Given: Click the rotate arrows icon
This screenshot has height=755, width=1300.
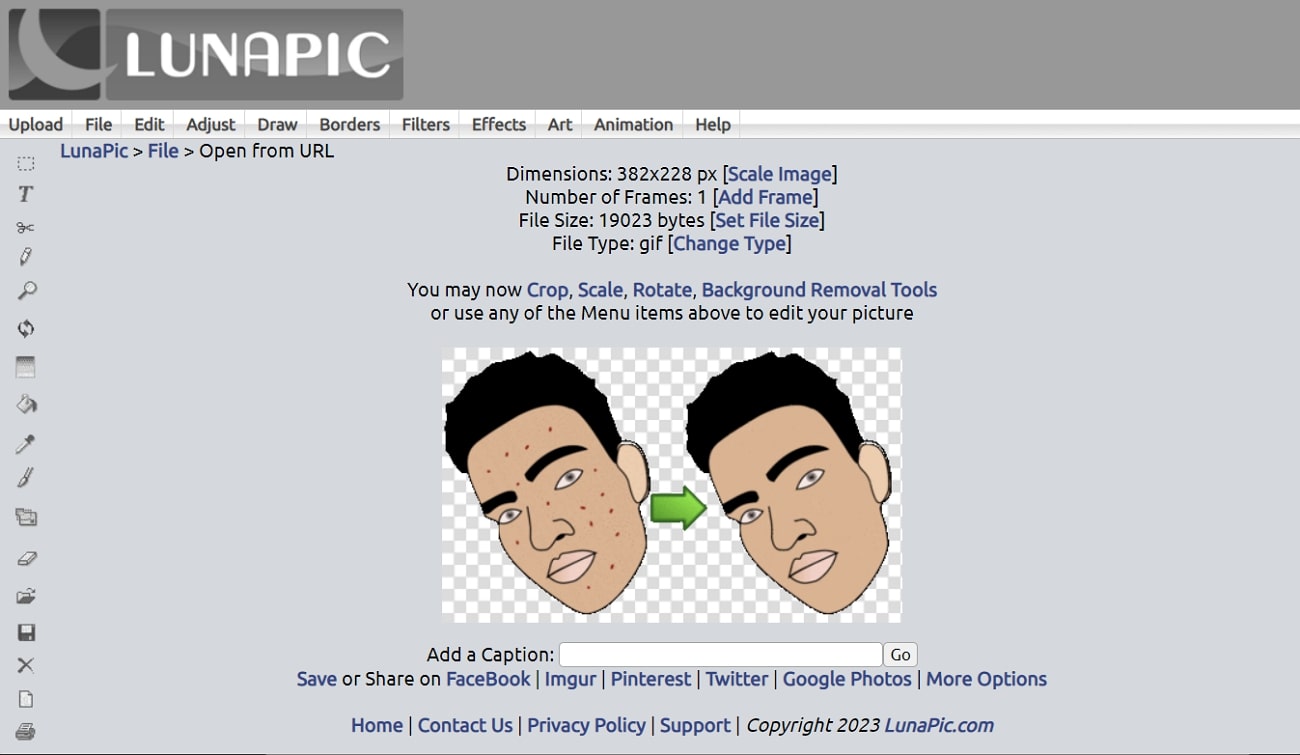Looking at the screenshot, I should (26, 328).
